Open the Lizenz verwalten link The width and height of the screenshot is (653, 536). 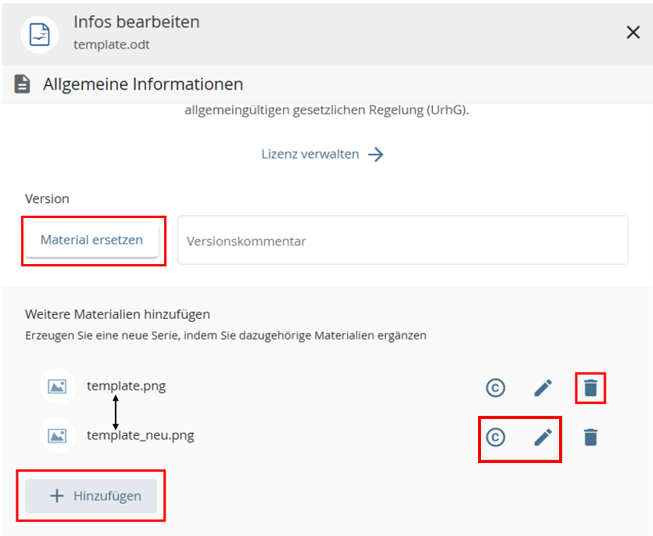pos(310,154)
